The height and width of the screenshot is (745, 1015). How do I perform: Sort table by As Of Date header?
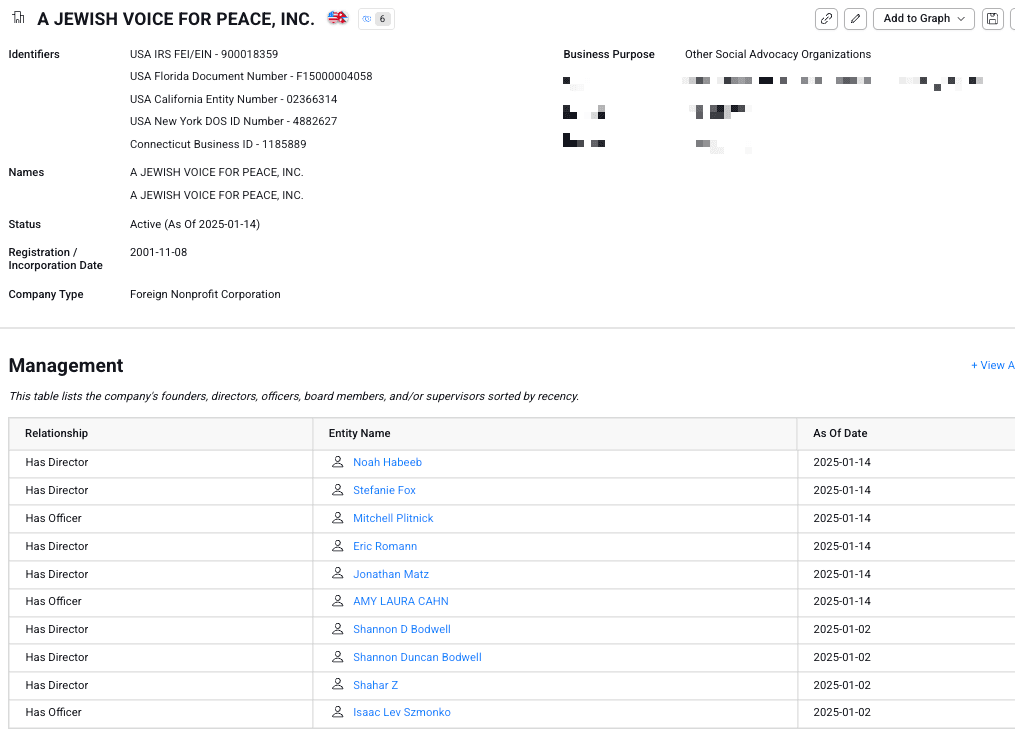[x=840, y=433]
